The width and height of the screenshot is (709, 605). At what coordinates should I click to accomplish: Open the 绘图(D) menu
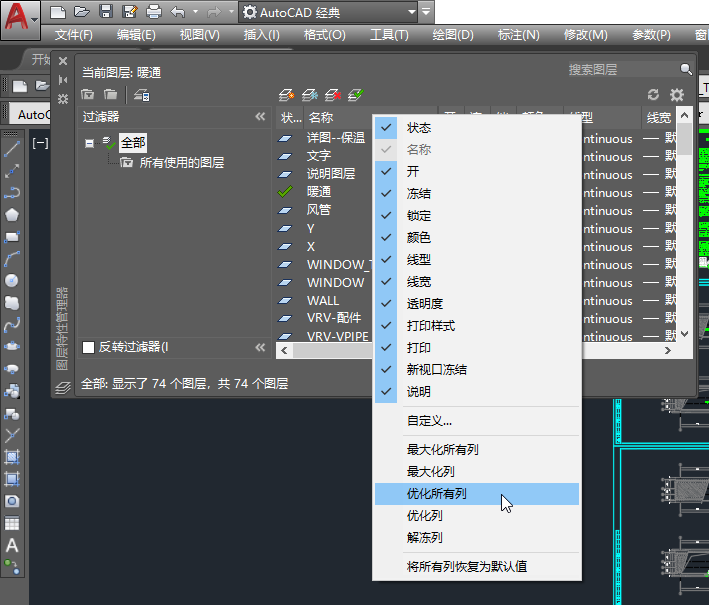coord(453,35)
